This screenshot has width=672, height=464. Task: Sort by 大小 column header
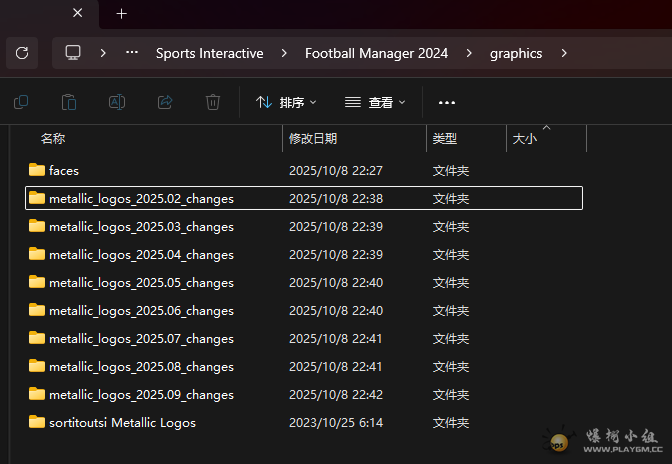click(525, 138)
